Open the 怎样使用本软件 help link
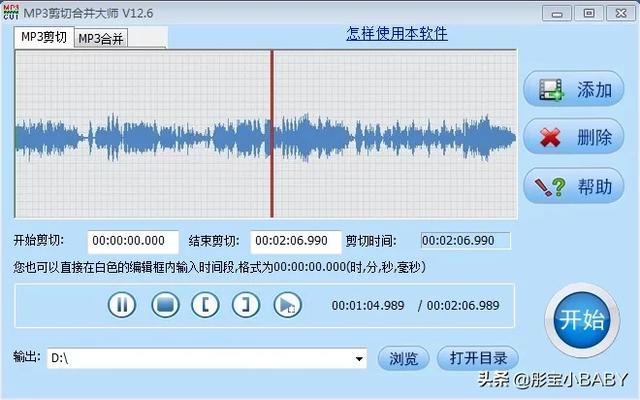This screenshot has width=640, height=400. tap(397, 33)
